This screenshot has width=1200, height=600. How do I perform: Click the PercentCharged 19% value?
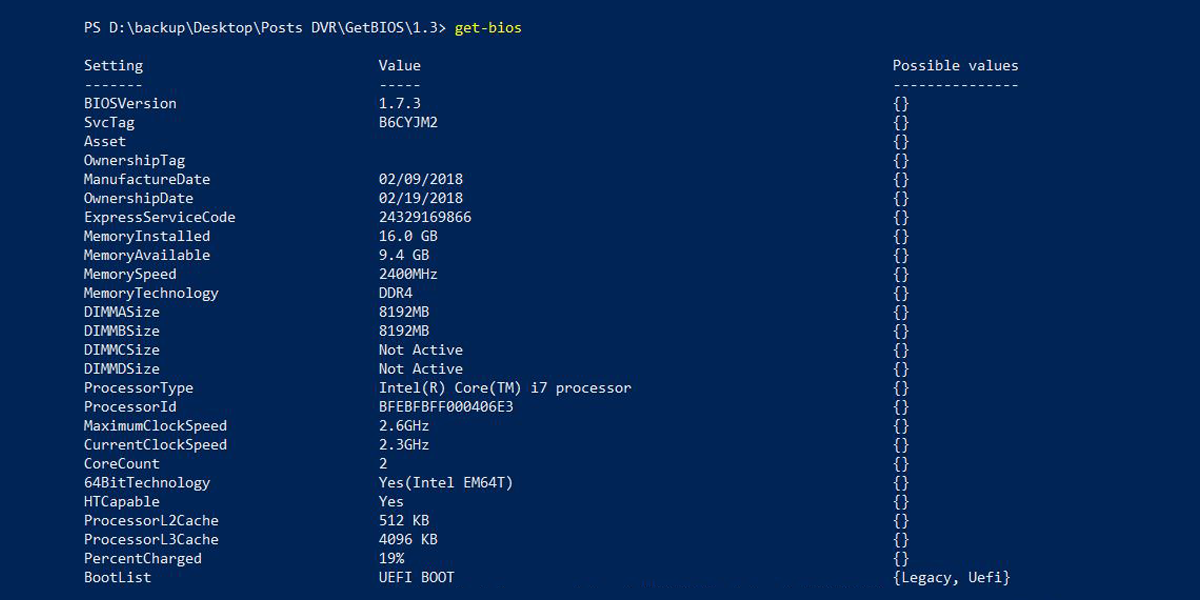[391, 559]
